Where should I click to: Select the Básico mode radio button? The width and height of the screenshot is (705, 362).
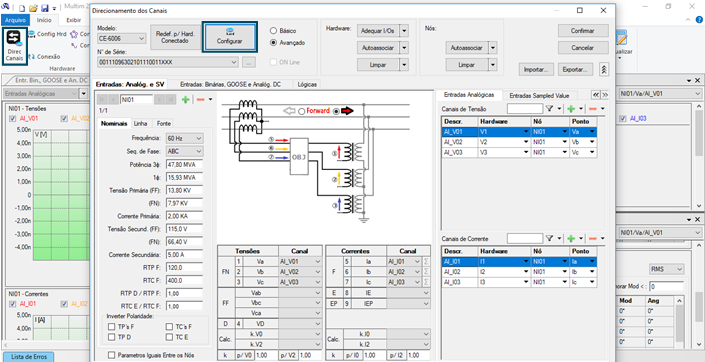273,31
